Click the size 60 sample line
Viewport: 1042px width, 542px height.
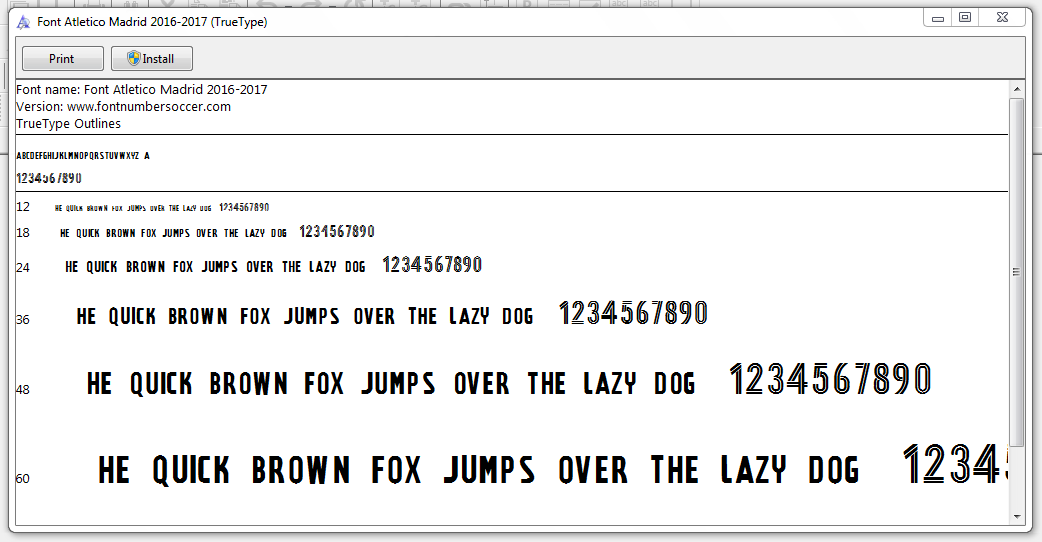tap(552, 465)
